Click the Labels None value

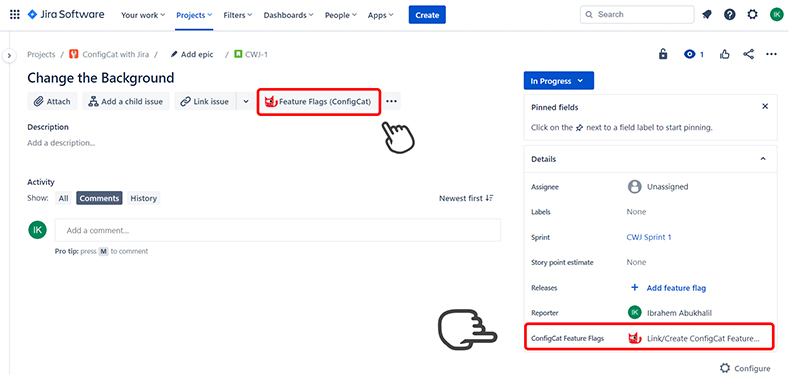(x=636, y=212)
